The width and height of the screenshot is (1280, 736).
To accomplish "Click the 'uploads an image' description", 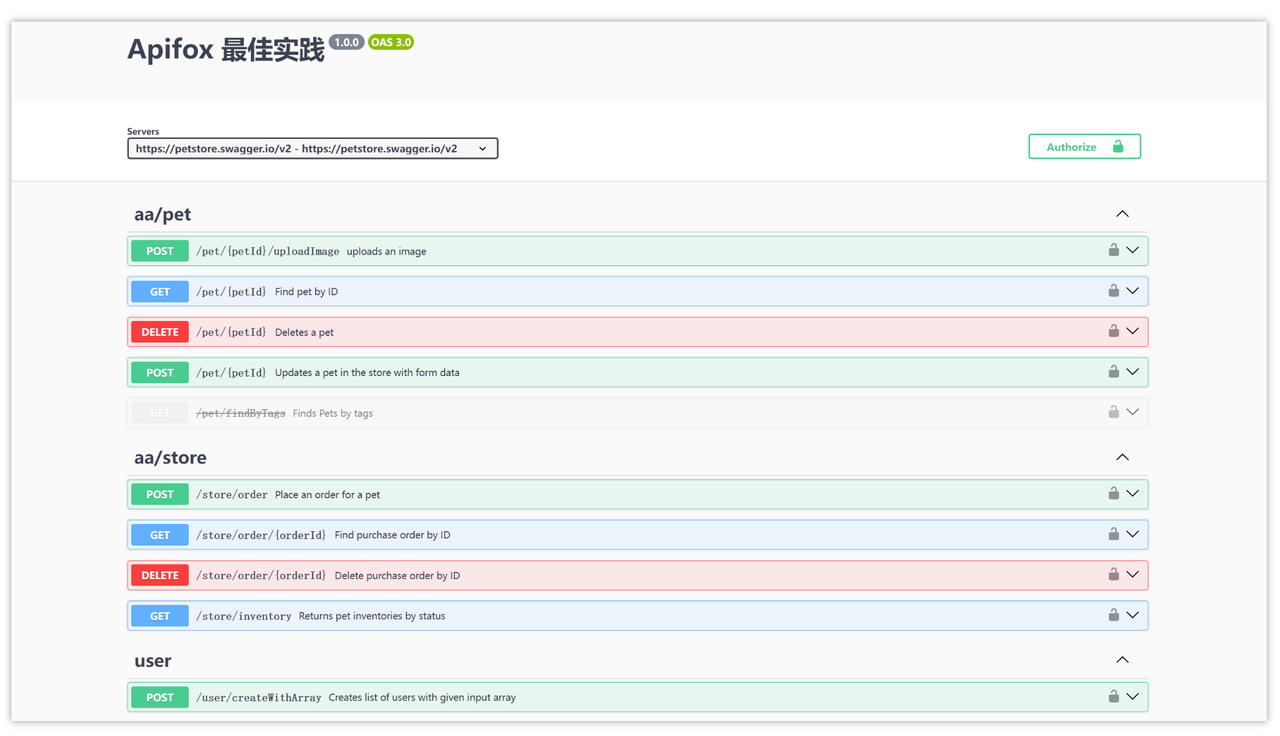I will tap(387, 251).
